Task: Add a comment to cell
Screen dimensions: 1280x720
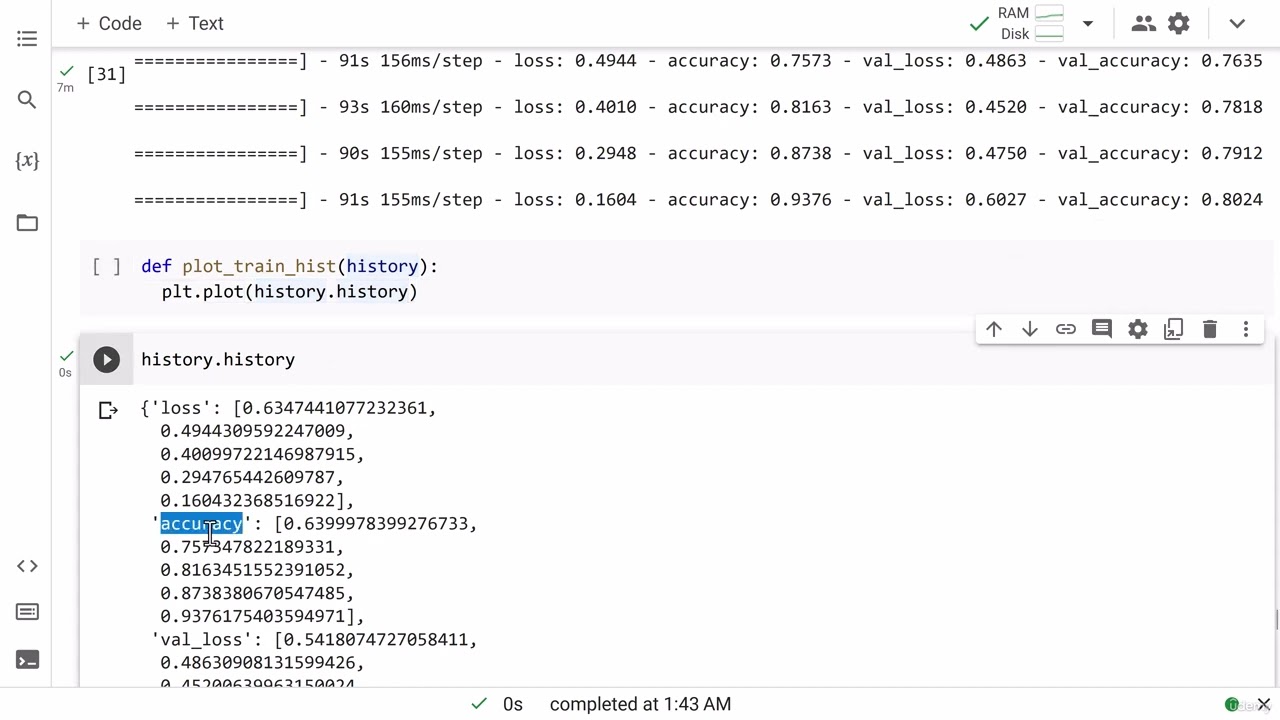Action: pyautogui.click(x=1101, y=329)
